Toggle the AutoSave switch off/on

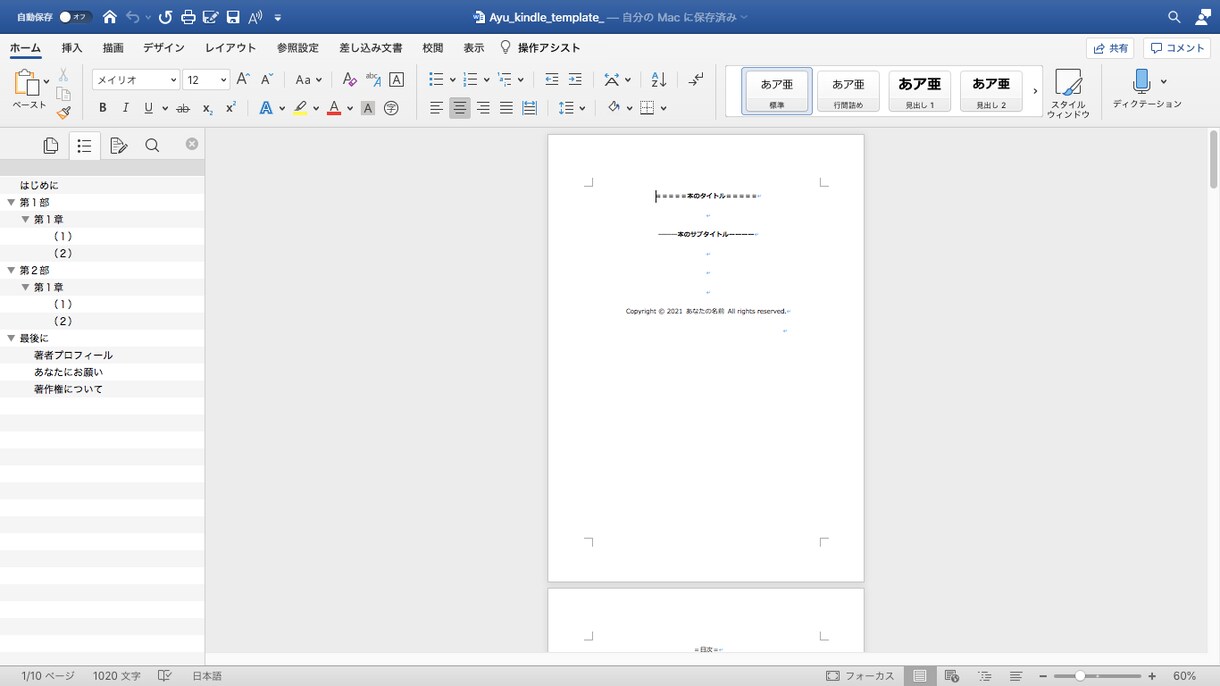[75, 17]
